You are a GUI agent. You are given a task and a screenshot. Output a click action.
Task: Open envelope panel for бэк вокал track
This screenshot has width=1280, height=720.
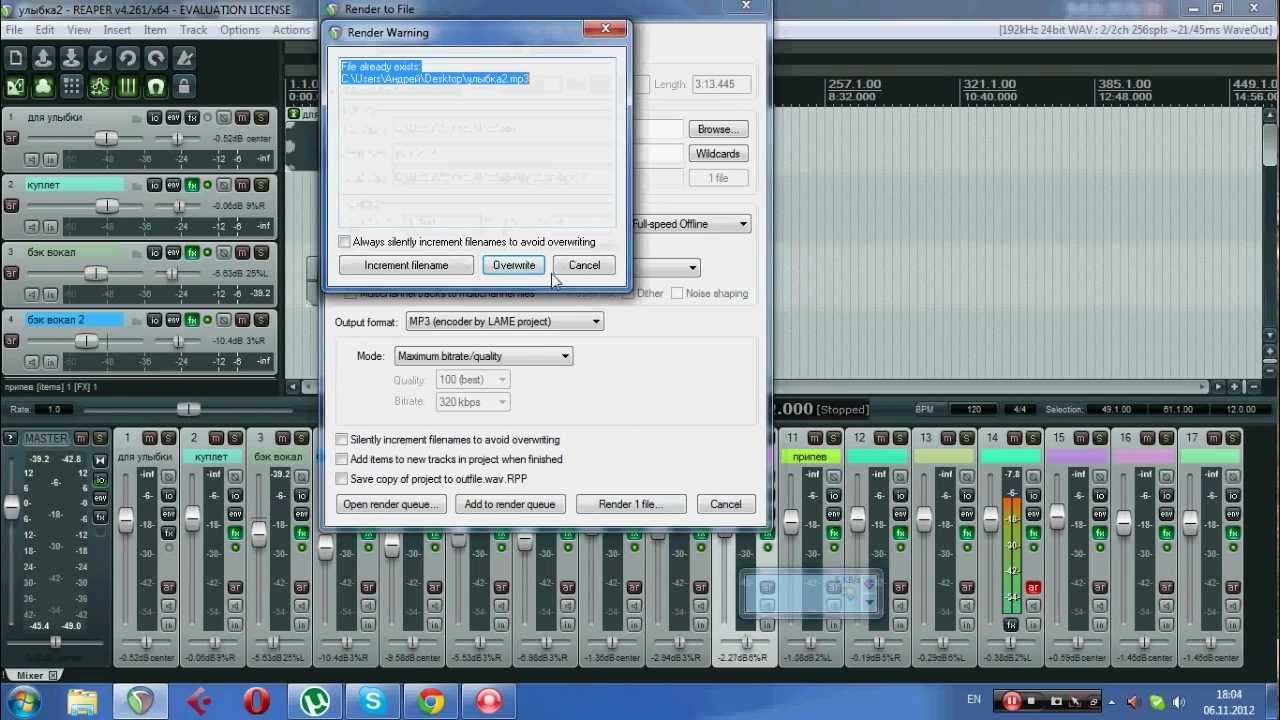coord(173,253)
